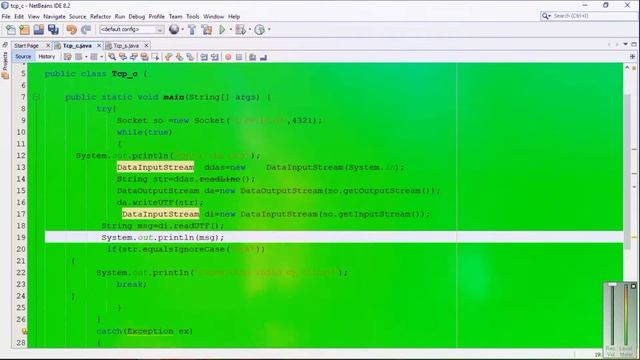This screenshot has width=640, height=360.
Task: Click the Save All toolbar icon
Action: pyautogui.click(x=53, y=29)
